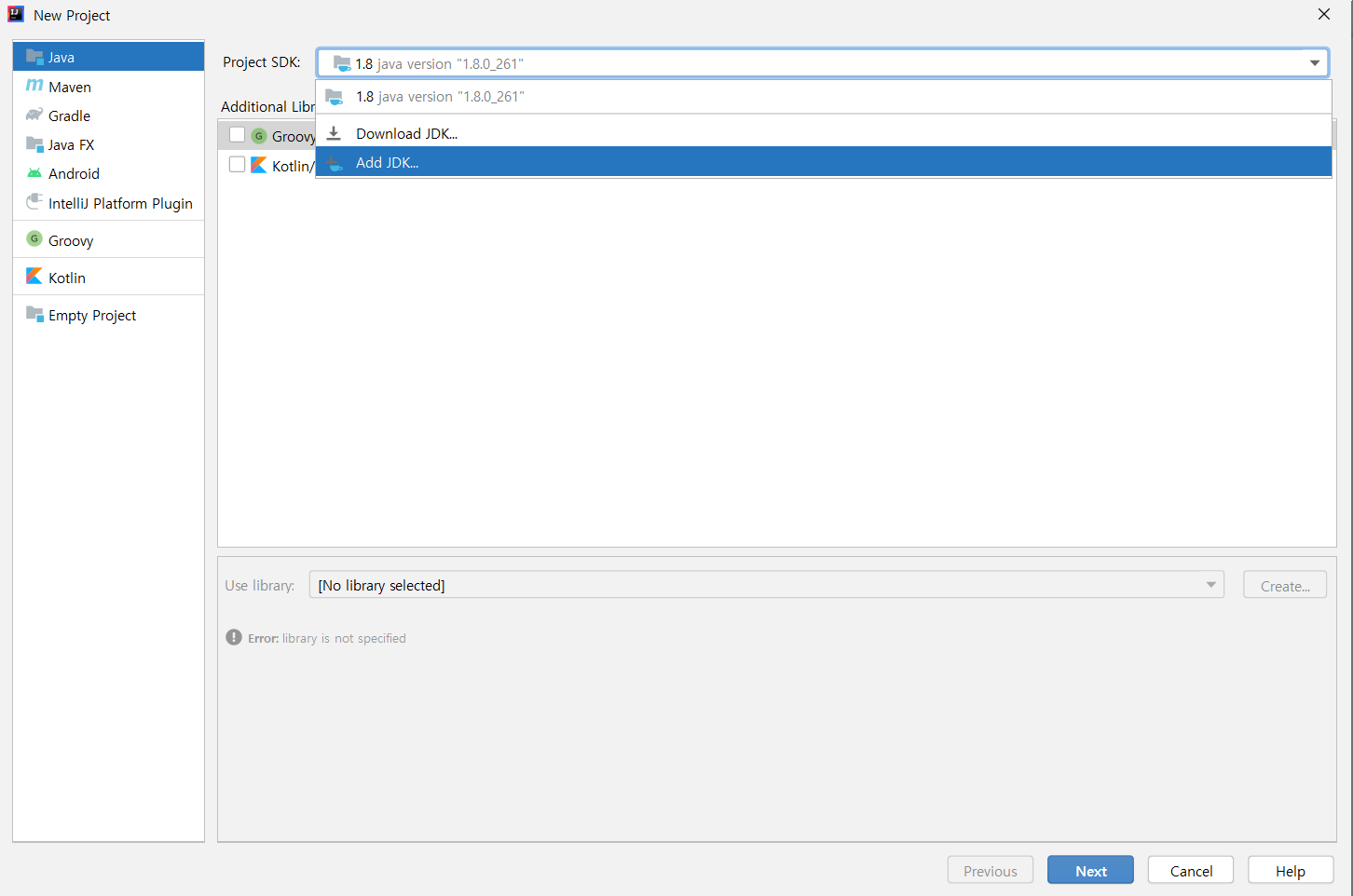Click the JDK cup icon beside Add JDK
The image size is (1353, 896).
(334, 162)
